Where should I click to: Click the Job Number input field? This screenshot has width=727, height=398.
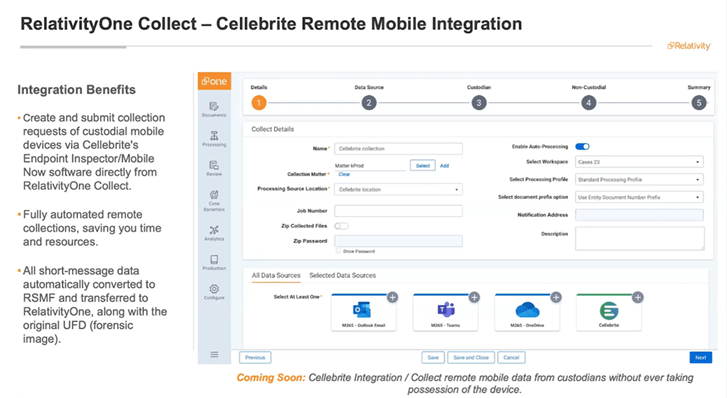point(398,211)
